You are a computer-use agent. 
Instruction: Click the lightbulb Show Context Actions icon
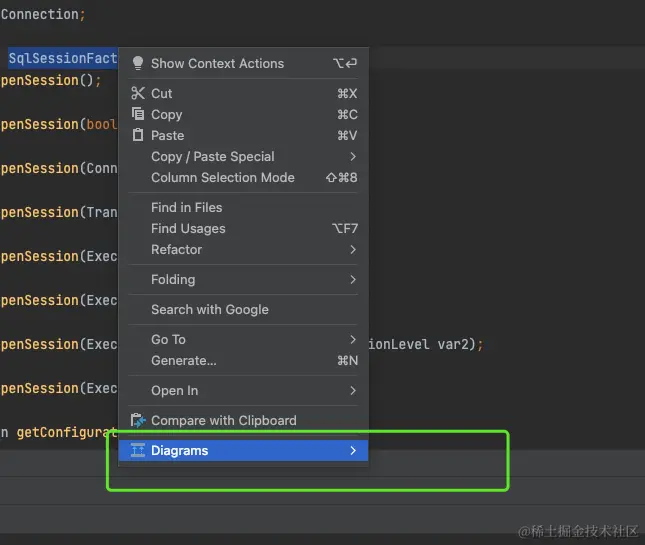coord(138,63)
